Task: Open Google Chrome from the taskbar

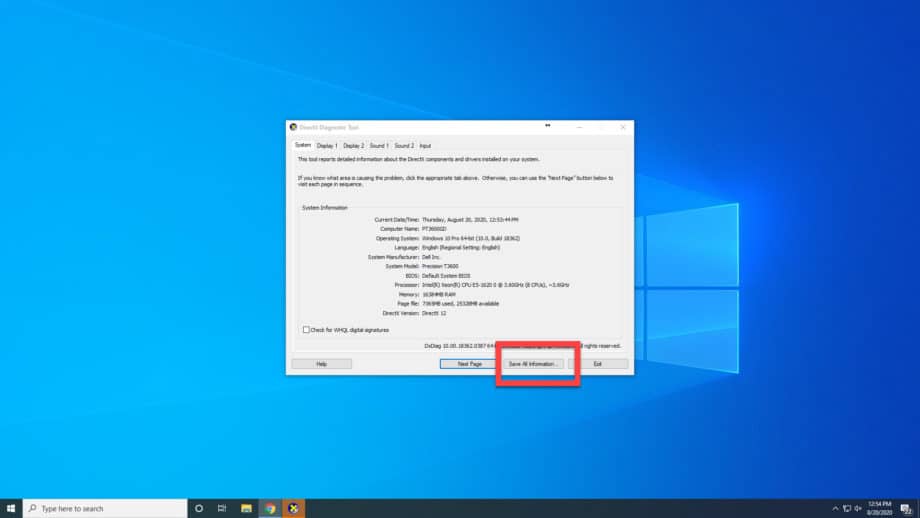Action: click(270, 508)
